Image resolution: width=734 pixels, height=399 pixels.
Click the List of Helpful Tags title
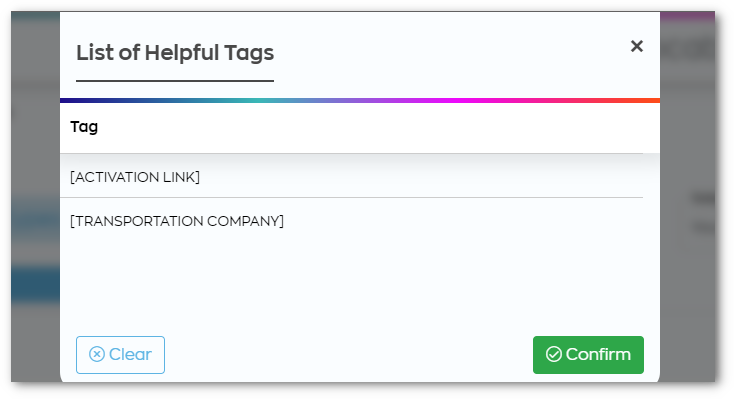[x=175, y=52]
